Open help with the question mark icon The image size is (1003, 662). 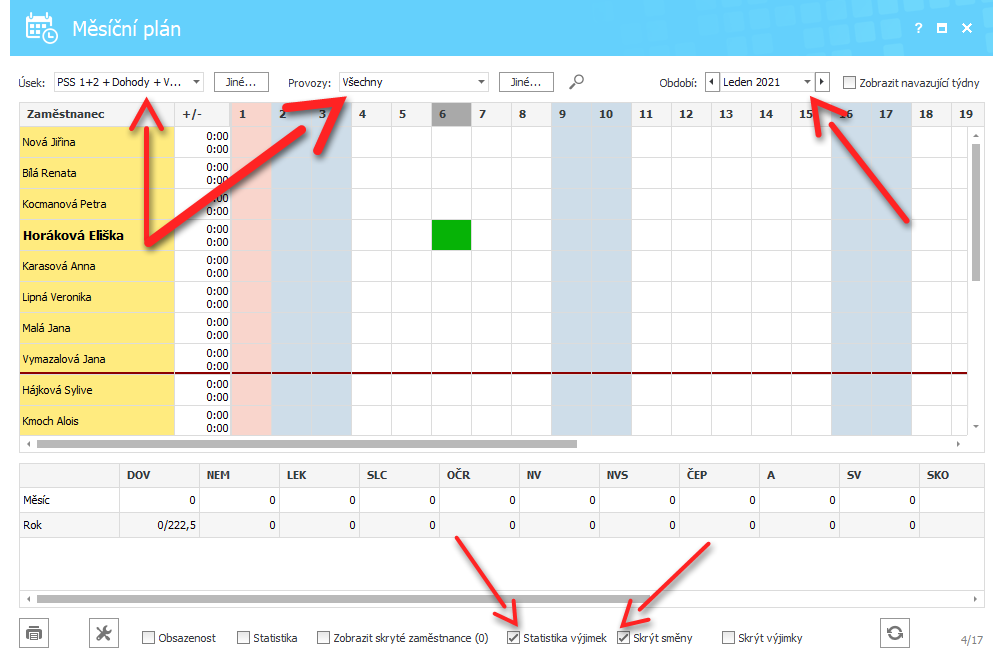click(919, 28)
